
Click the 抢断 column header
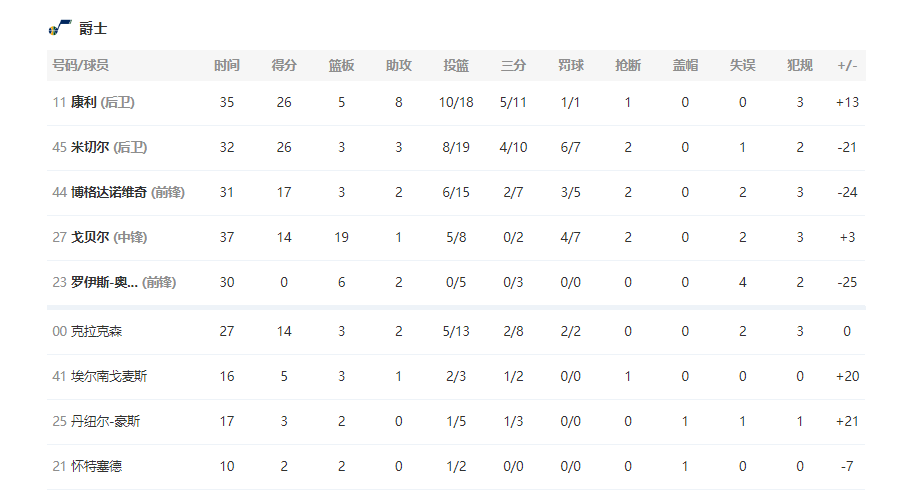(x=628, y=65)
